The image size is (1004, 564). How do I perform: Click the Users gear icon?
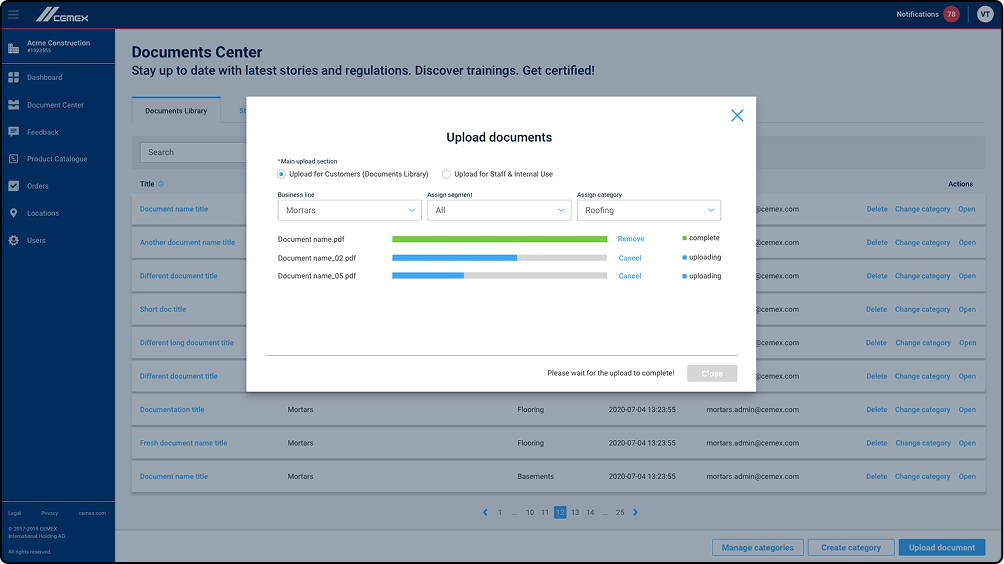coord(13,240)
